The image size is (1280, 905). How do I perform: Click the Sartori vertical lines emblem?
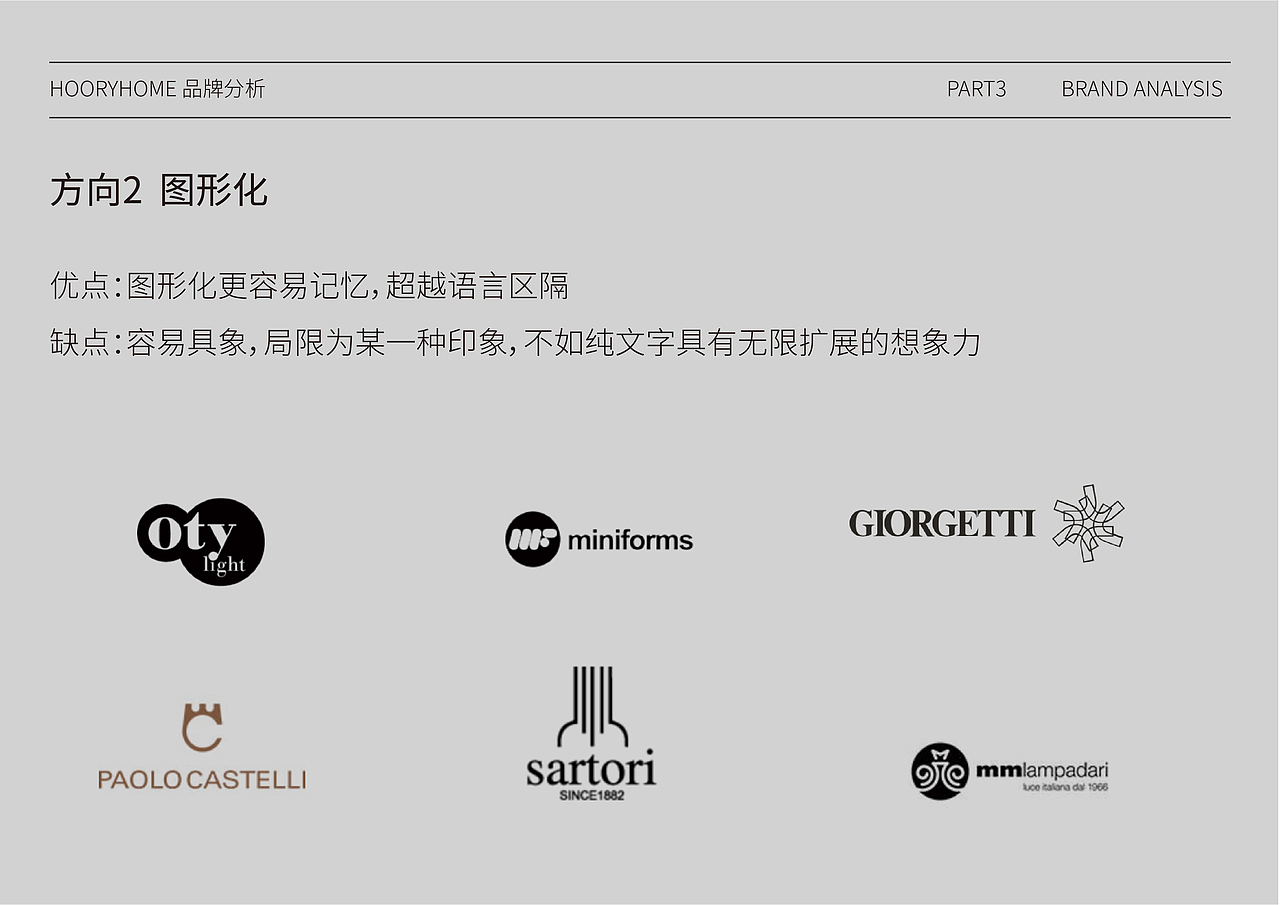tap(591, 707)
